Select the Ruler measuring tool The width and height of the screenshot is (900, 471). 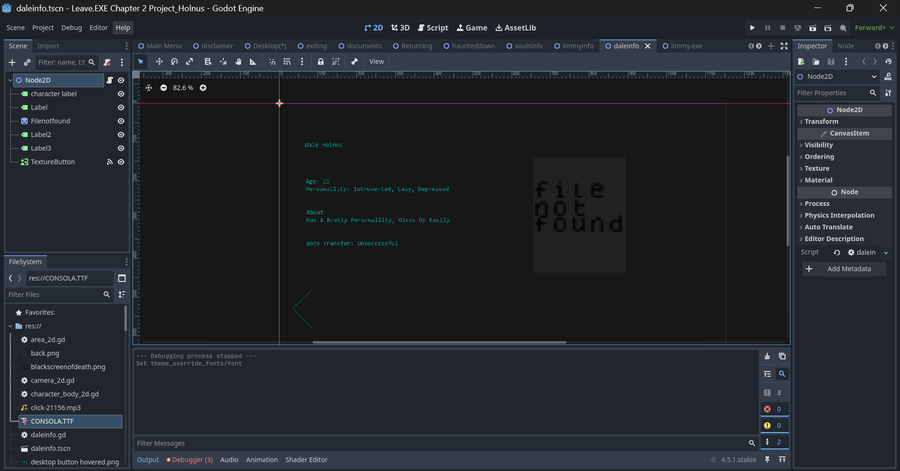(253, 61)
